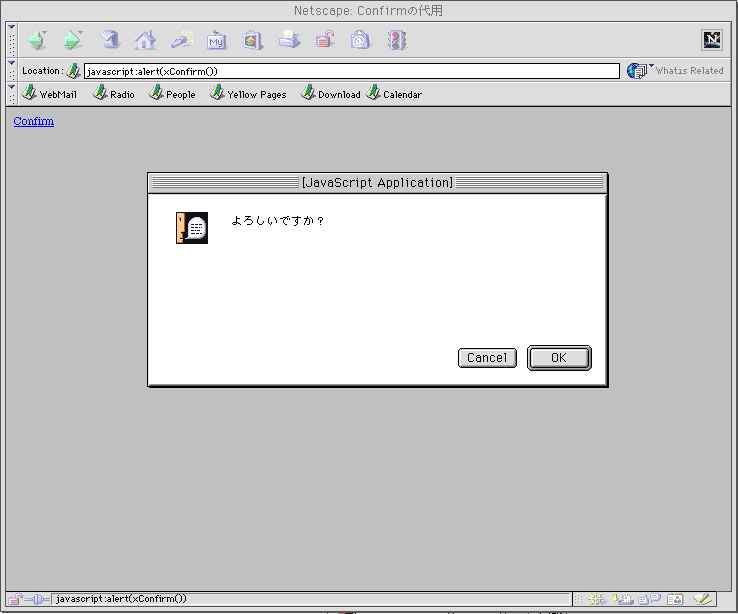Screen dimensions: 738x614
Task: Click the dialog's speech alert icon
Action: [x=192, y=228]
